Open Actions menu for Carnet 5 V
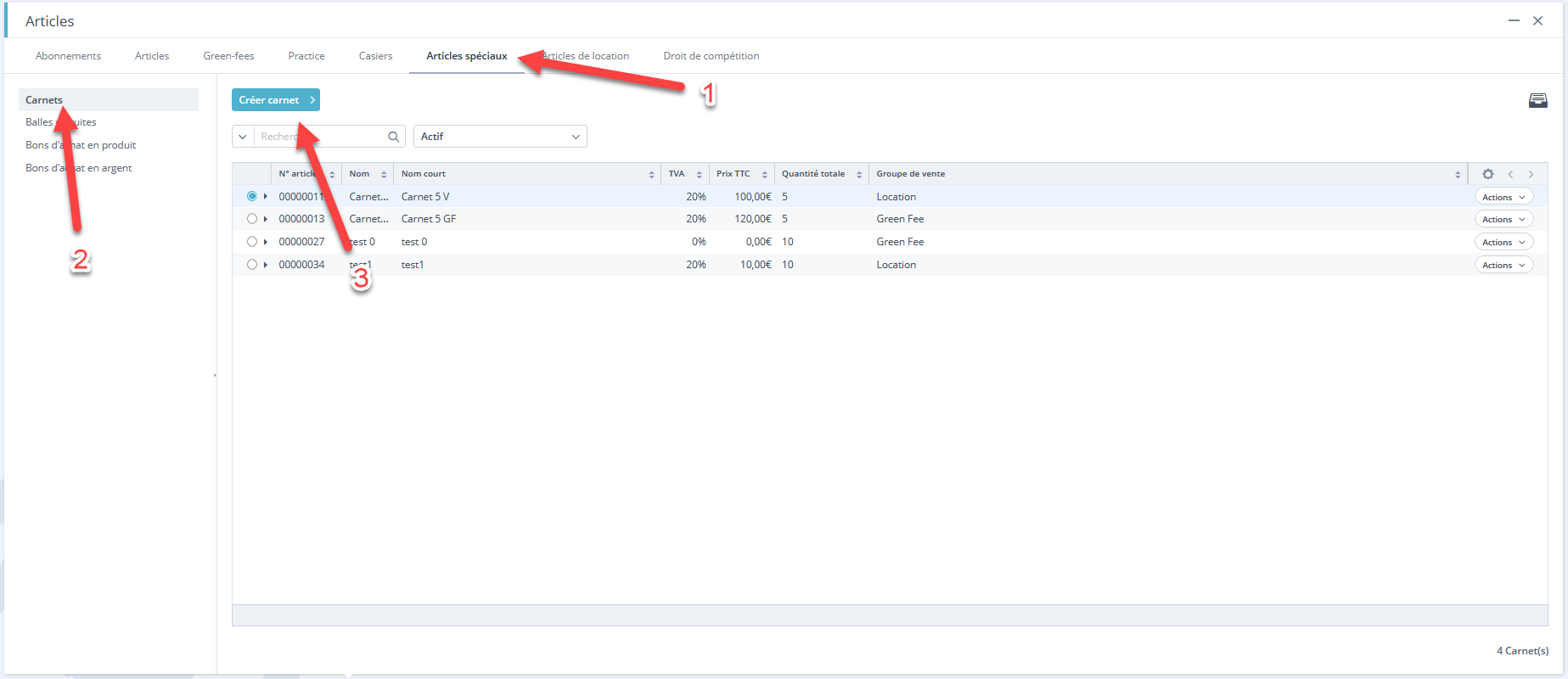This screenshot has height=679, width=1568. [x=1503, y=197]
